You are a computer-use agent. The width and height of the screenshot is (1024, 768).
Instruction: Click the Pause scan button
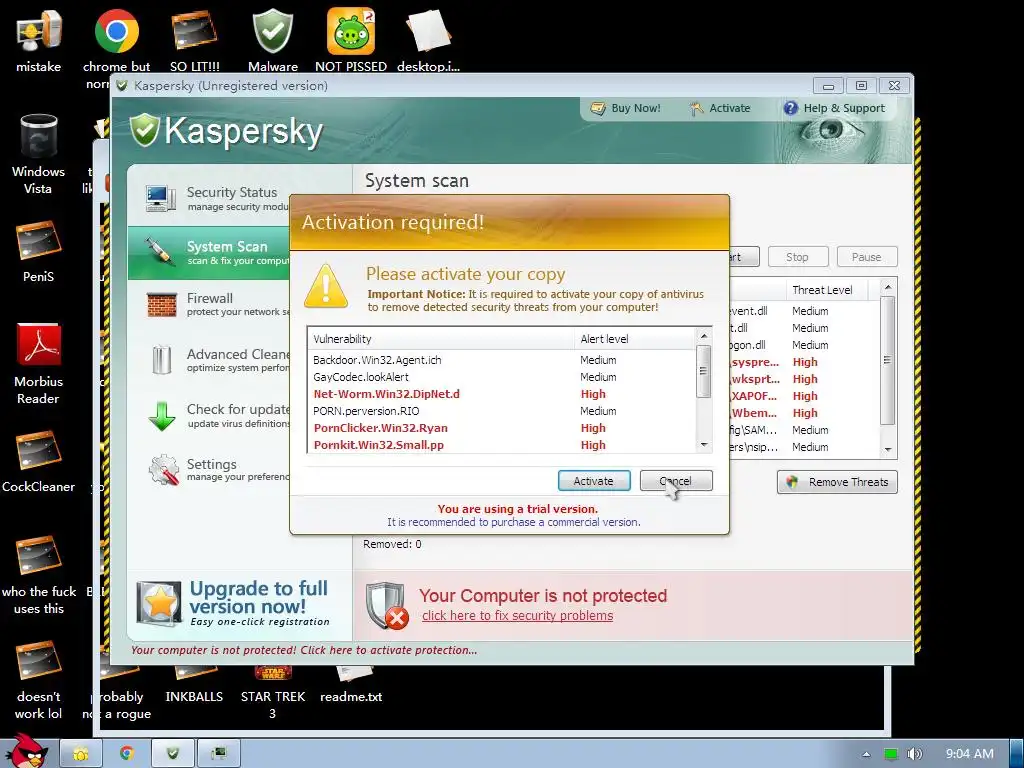pyautogui.click(x=867, y=257)
